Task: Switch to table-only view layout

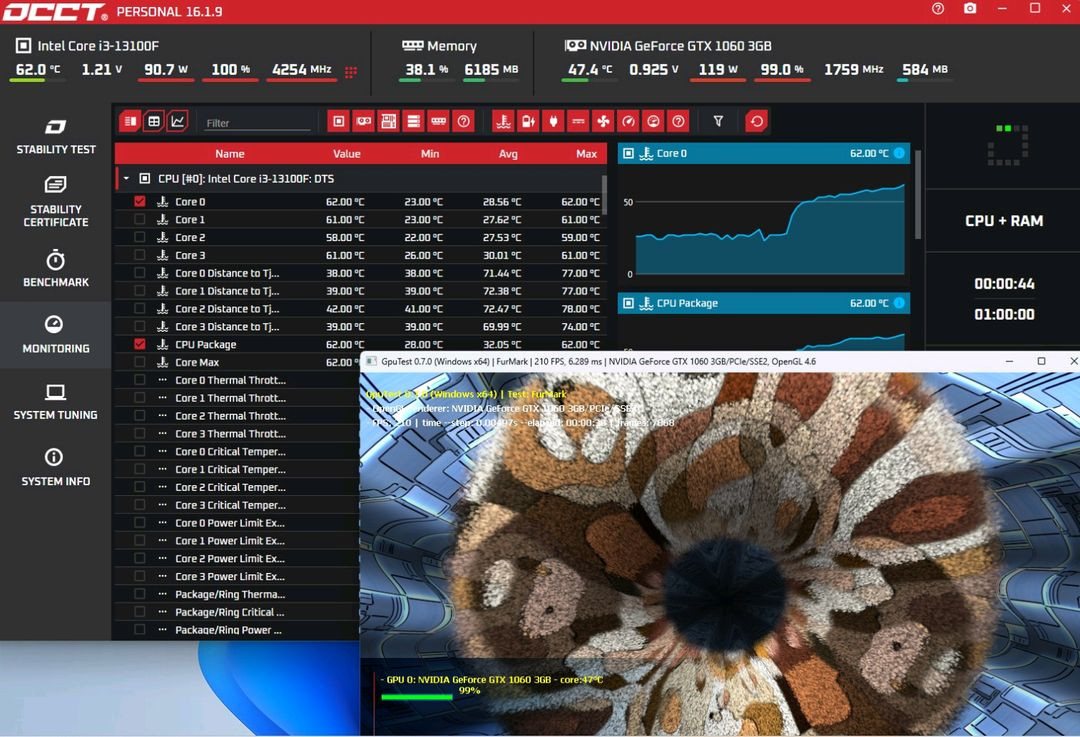Action: click(x=154, y=122)
